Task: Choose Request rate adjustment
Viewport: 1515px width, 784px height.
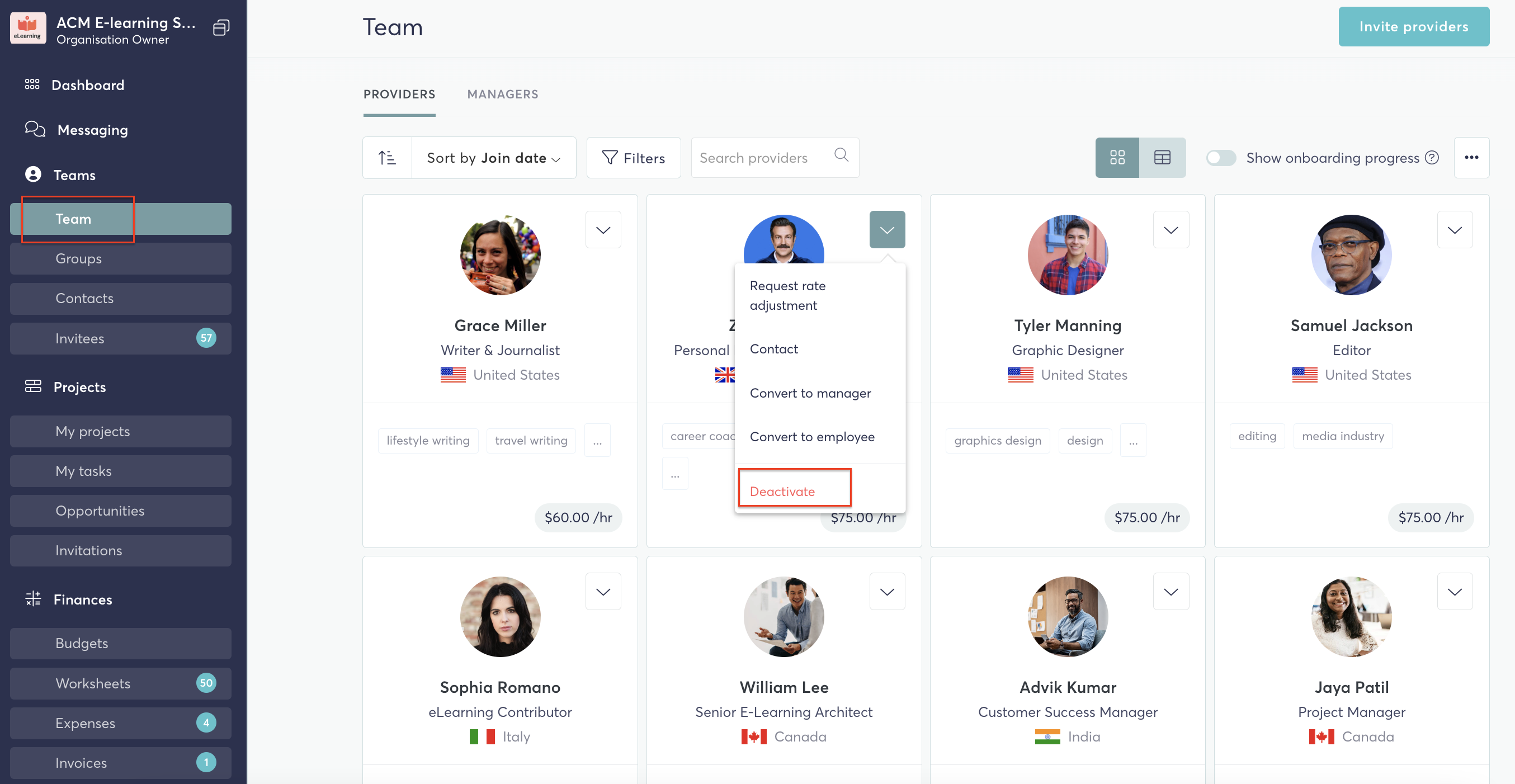Action: click(820, 295)
